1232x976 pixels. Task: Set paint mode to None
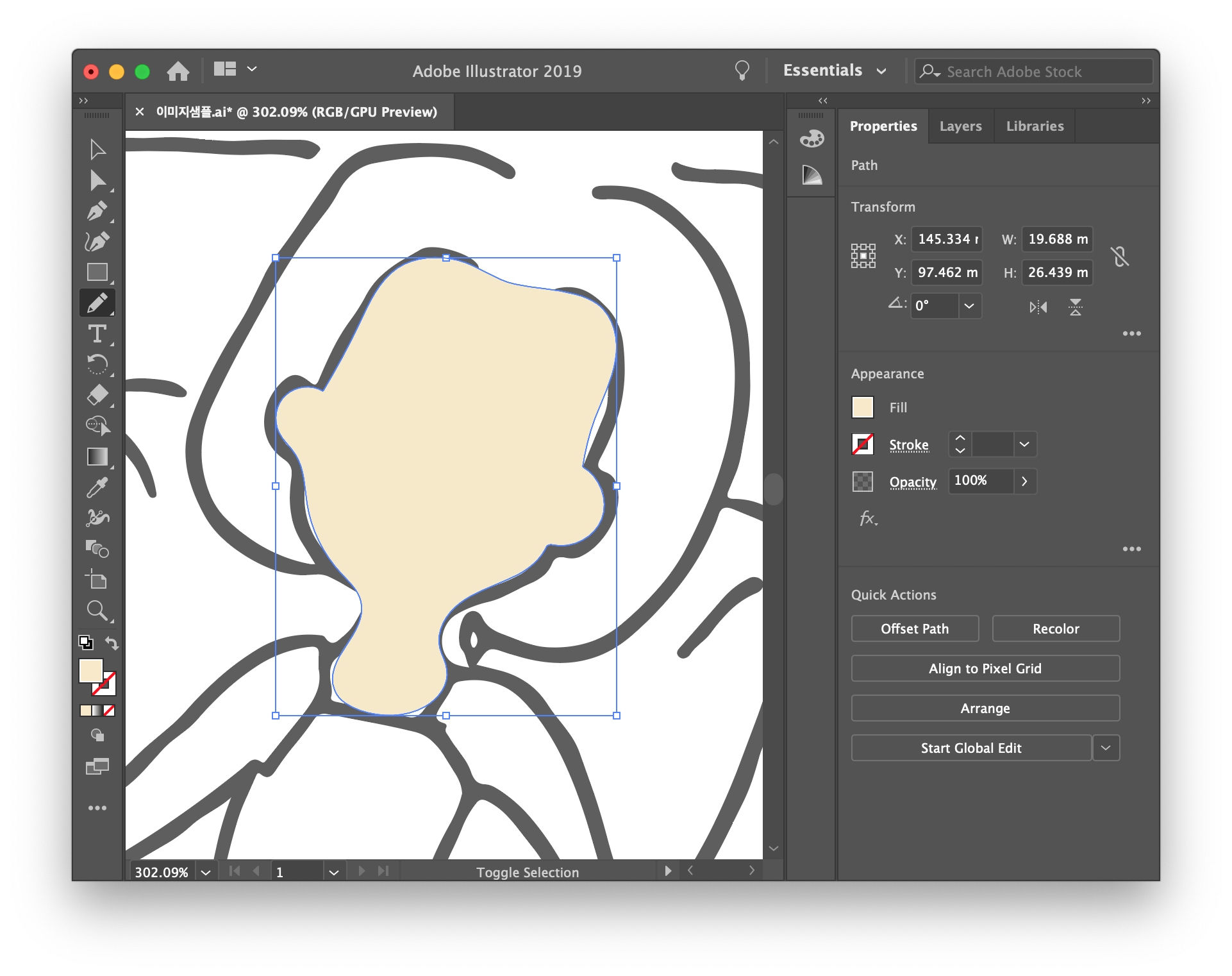pyautogui.click(x=110, y=711)
